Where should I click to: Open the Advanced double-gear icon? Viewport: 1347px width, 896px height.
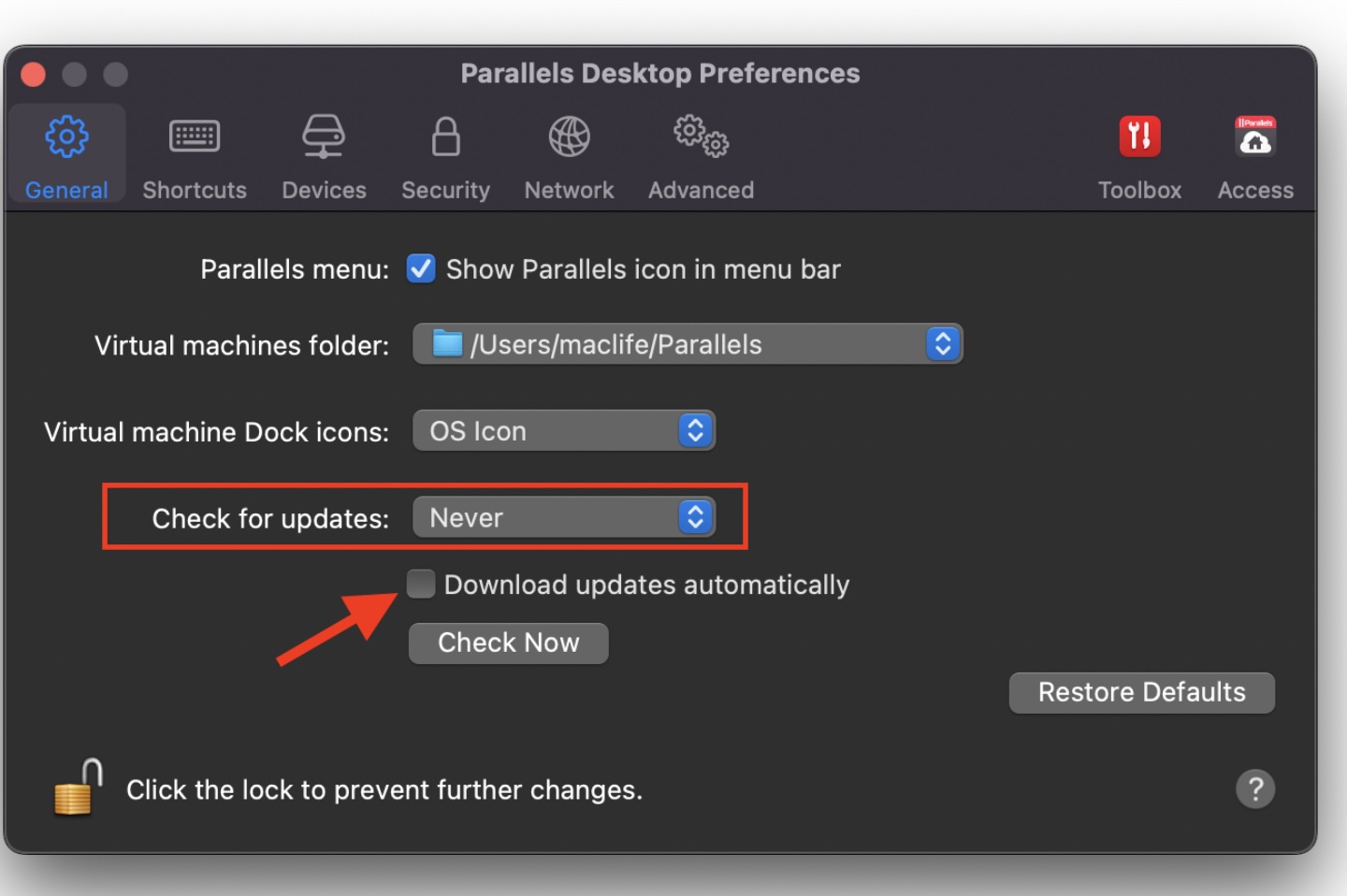pyautogui.click(x=701, y=137)
